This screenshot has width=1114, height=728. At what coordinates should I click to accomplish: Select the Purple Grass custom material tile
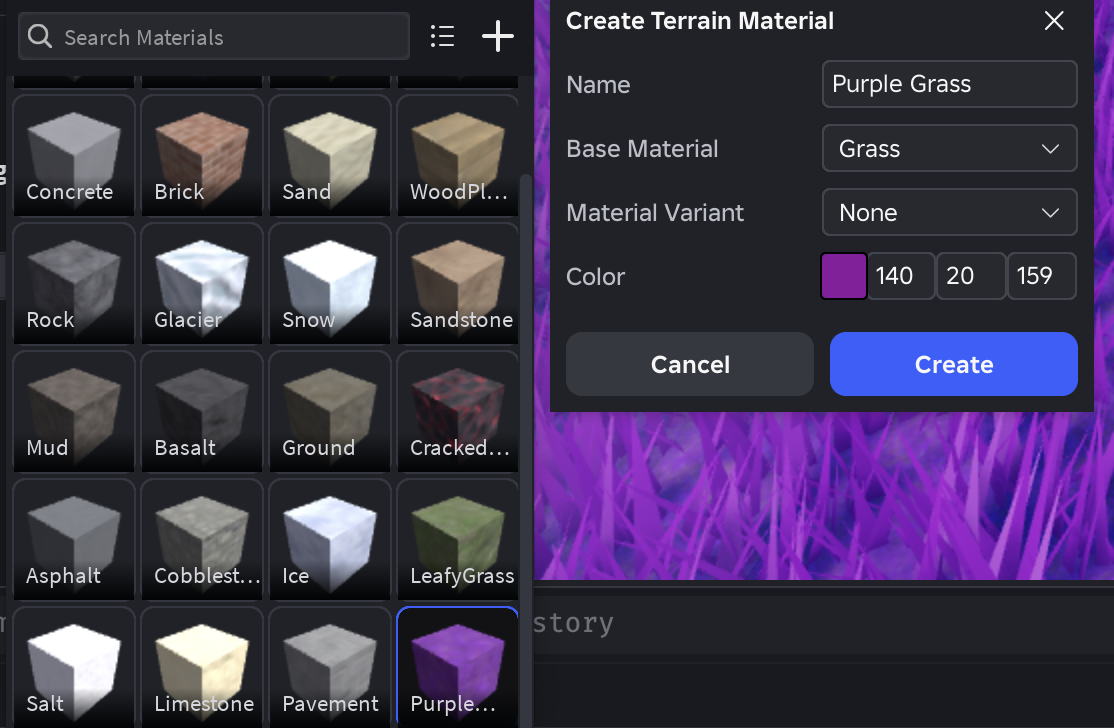coord(458,667)
